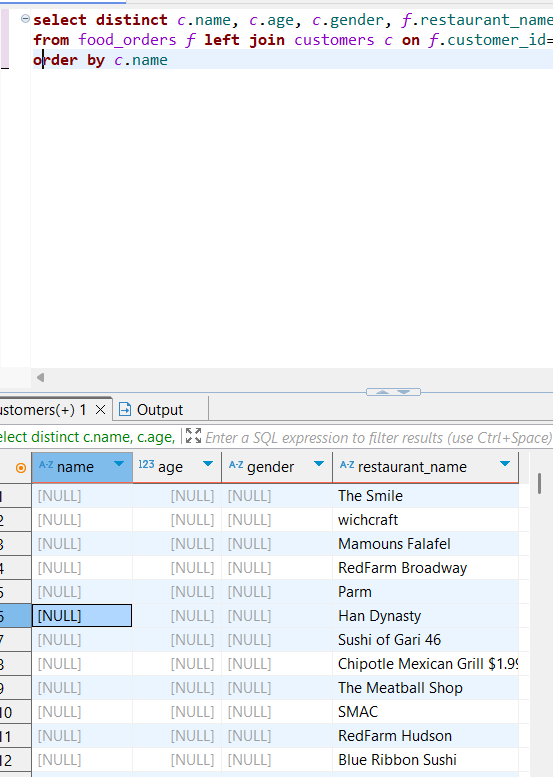The image size is (553, 777).
Task: Select the age column header
Action: (177, 467)
